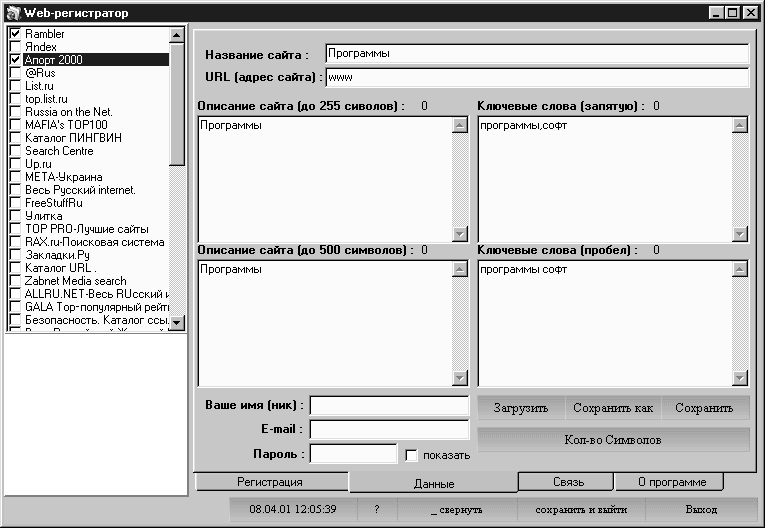Click the site list scrollbar thumb
Viewport: 765px width, 528px height.
(x=177, y=103)
